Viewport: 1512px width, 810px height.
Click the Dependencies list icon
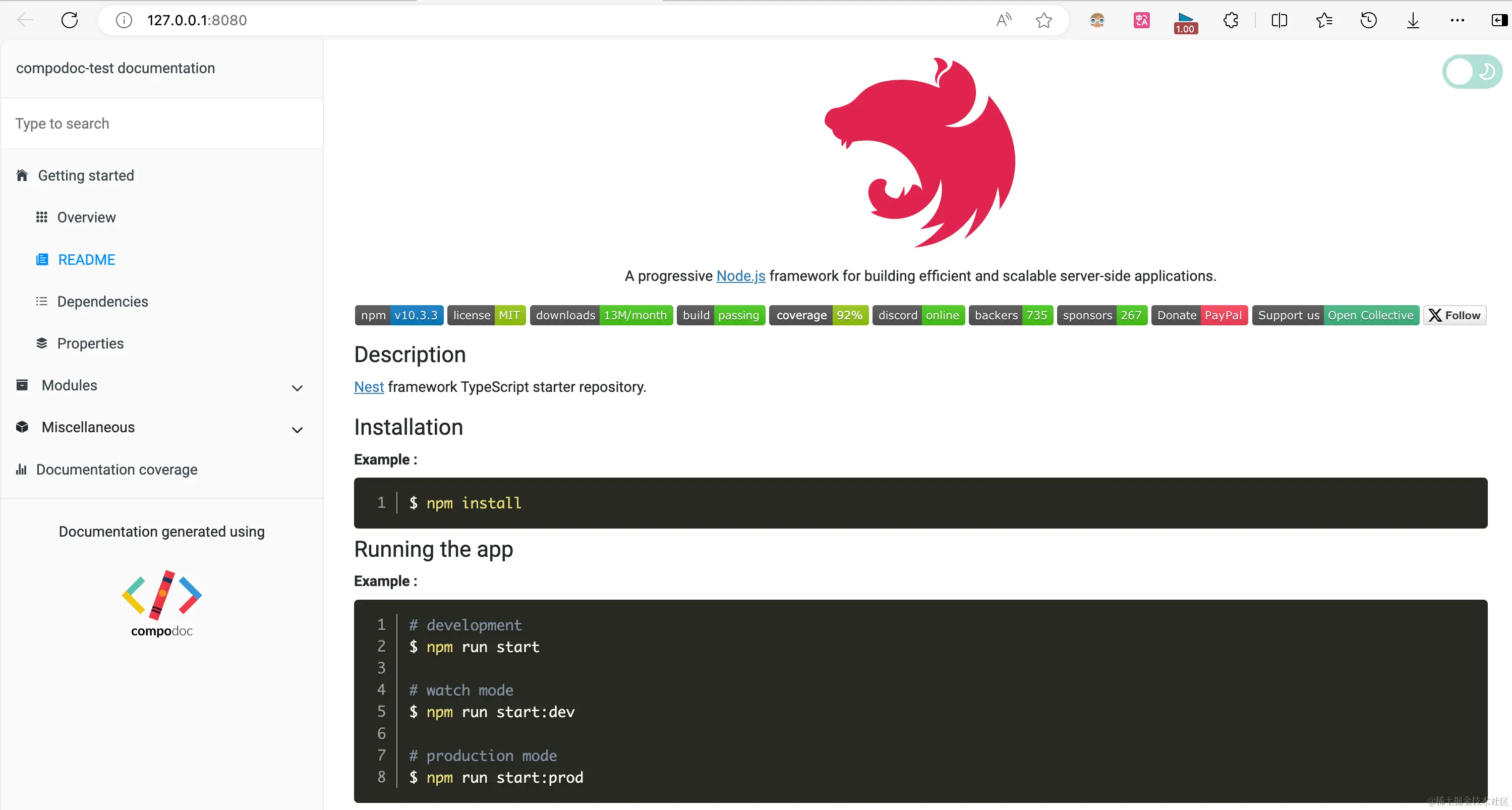[42, 301]
